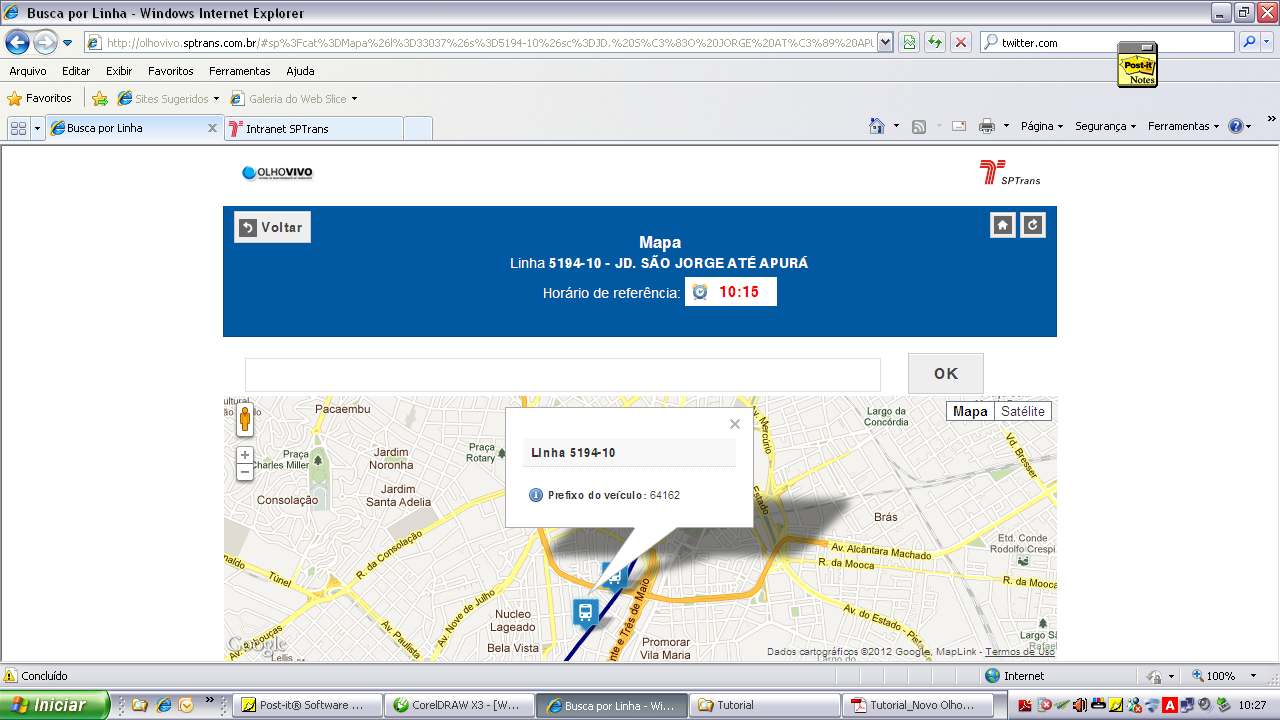Select the clock icon beside 10:15
This screenshot has height=720, width=1280.
pyautogui.click(x=700, y=292)
